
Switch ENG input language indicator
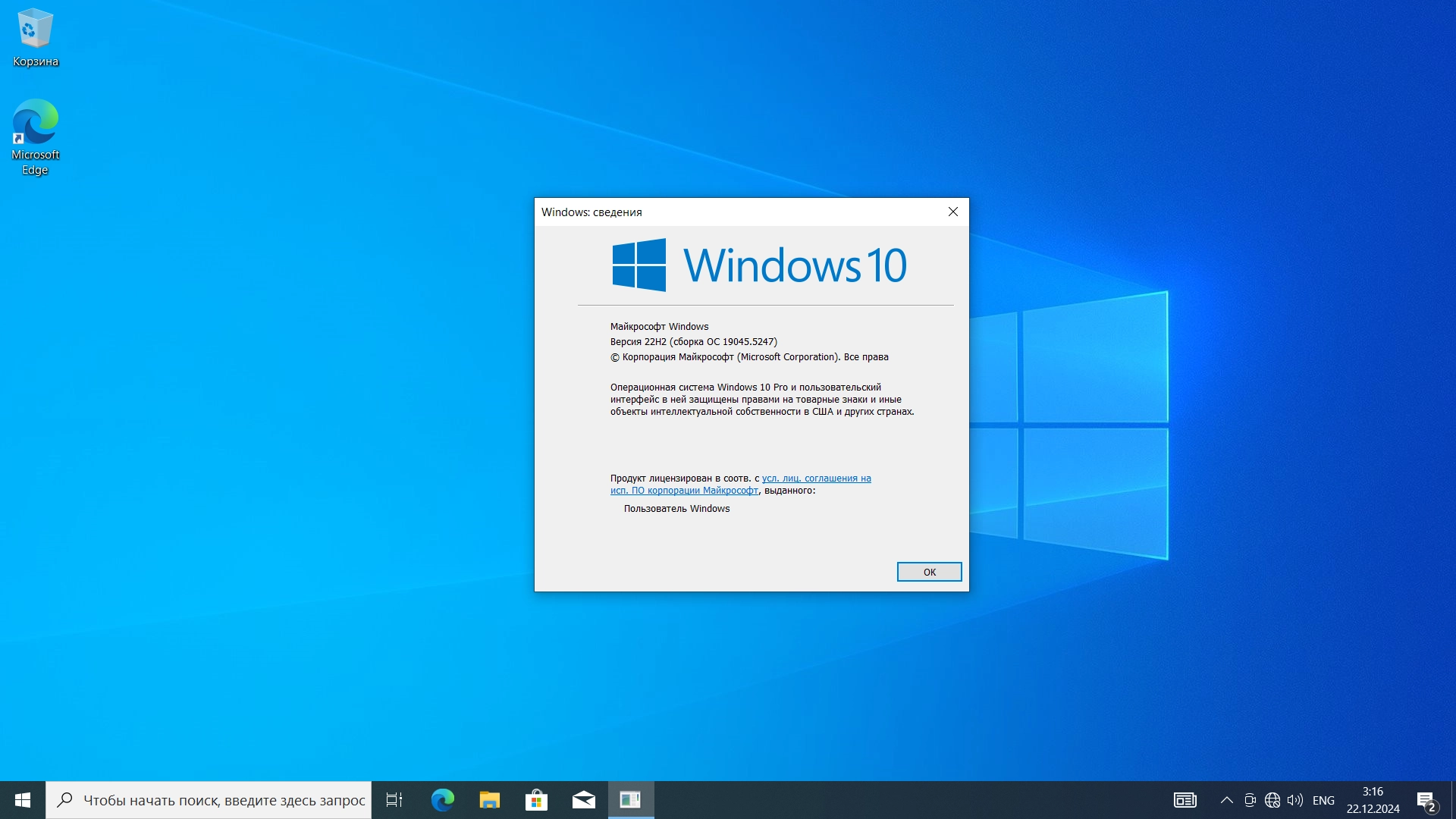click(x=1323, y=800)
